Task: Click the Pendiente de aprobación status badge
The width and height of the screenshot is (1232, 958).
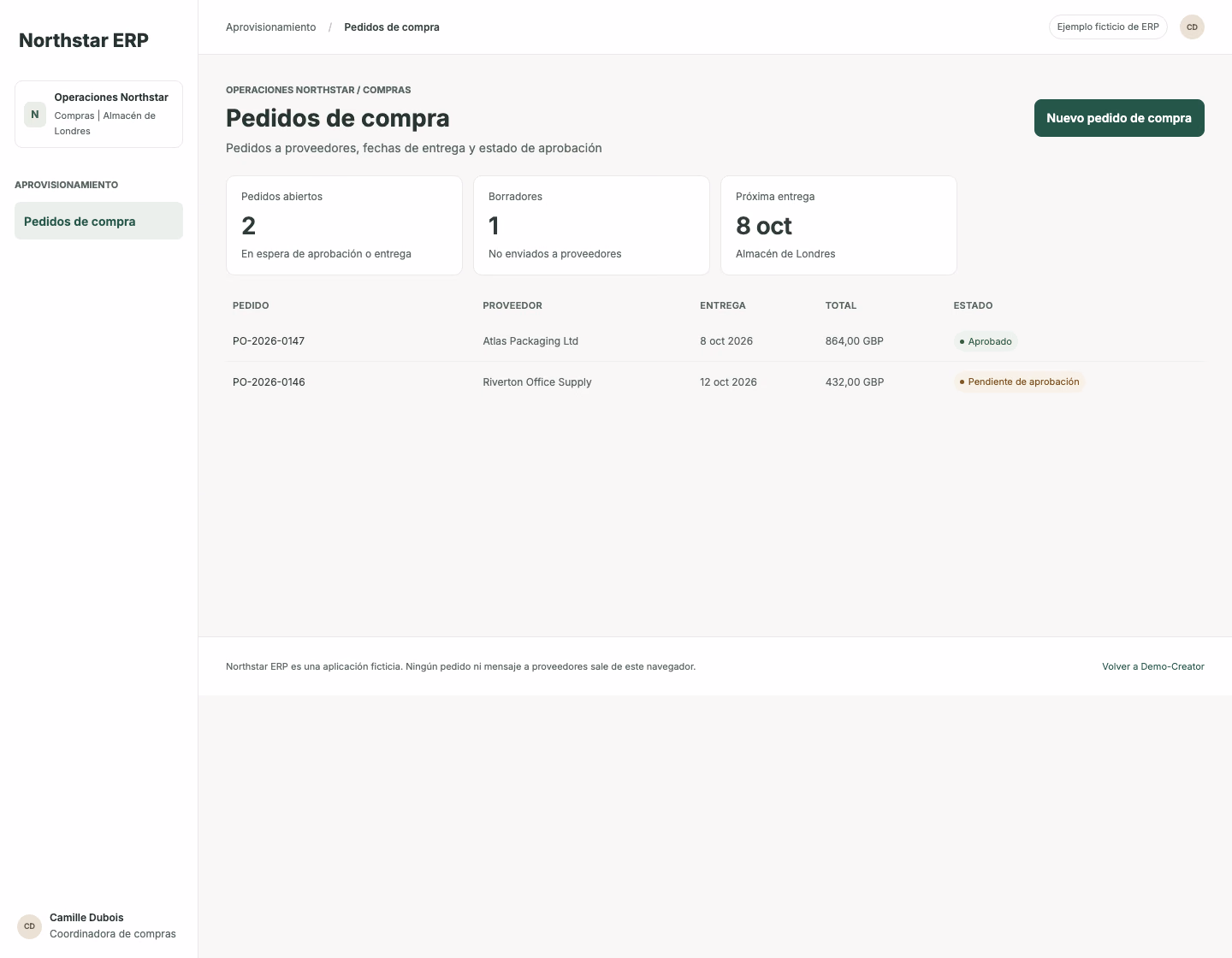Action: [1019, 381]
